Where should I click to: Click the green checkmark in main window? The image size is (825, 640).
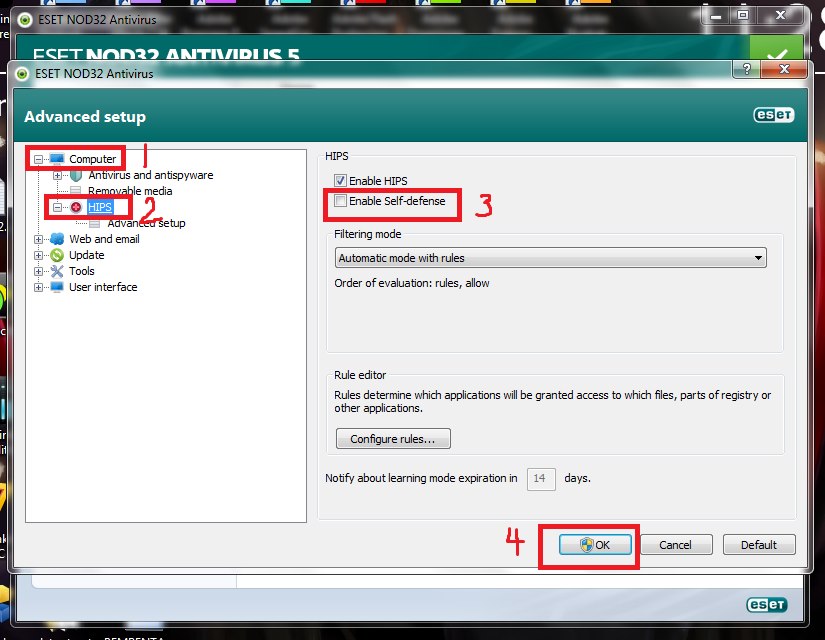click(x=777, y=48)
